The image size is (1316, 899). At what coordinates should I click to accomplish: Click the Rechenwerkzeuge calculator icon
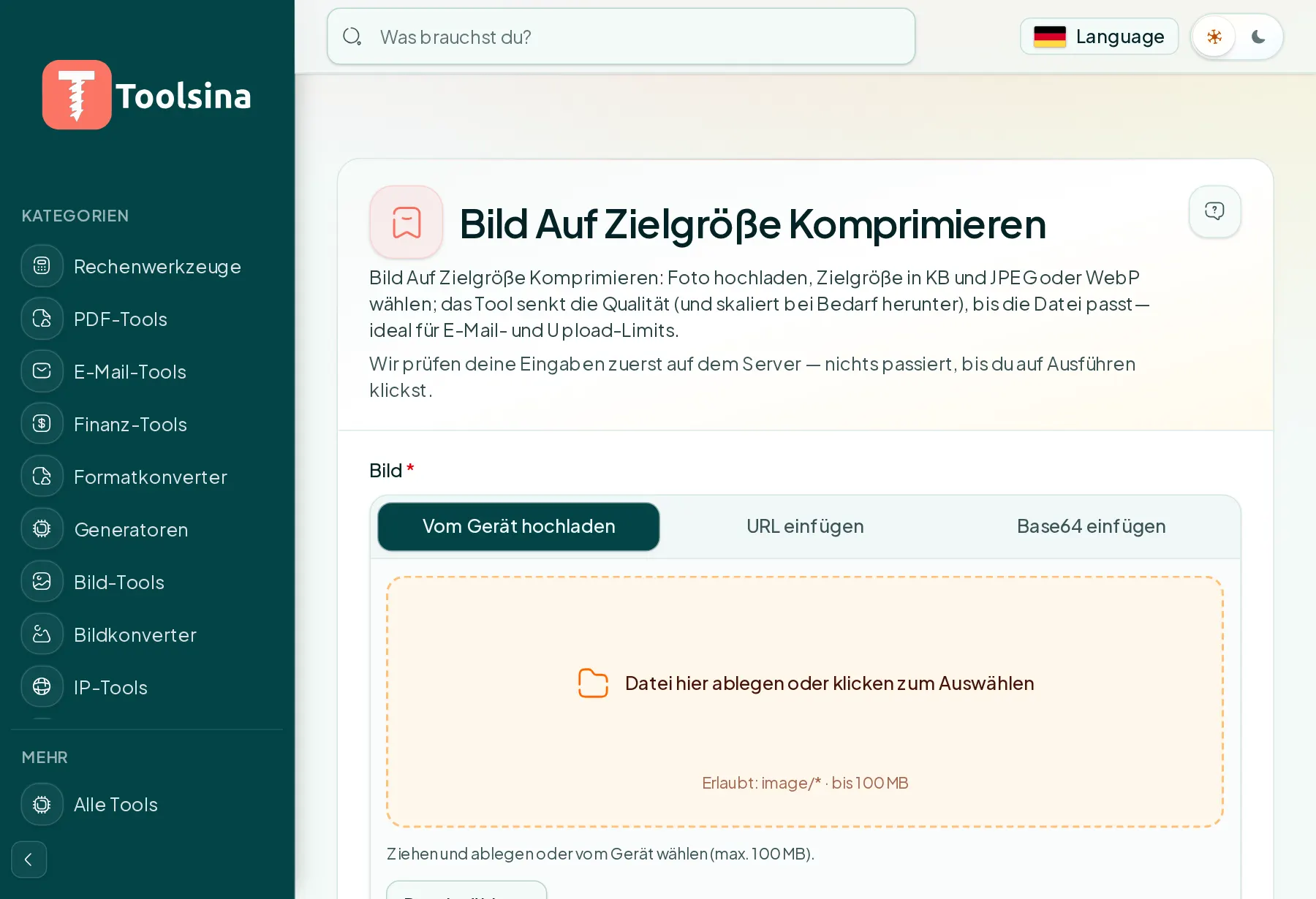(x=42, y=266)
